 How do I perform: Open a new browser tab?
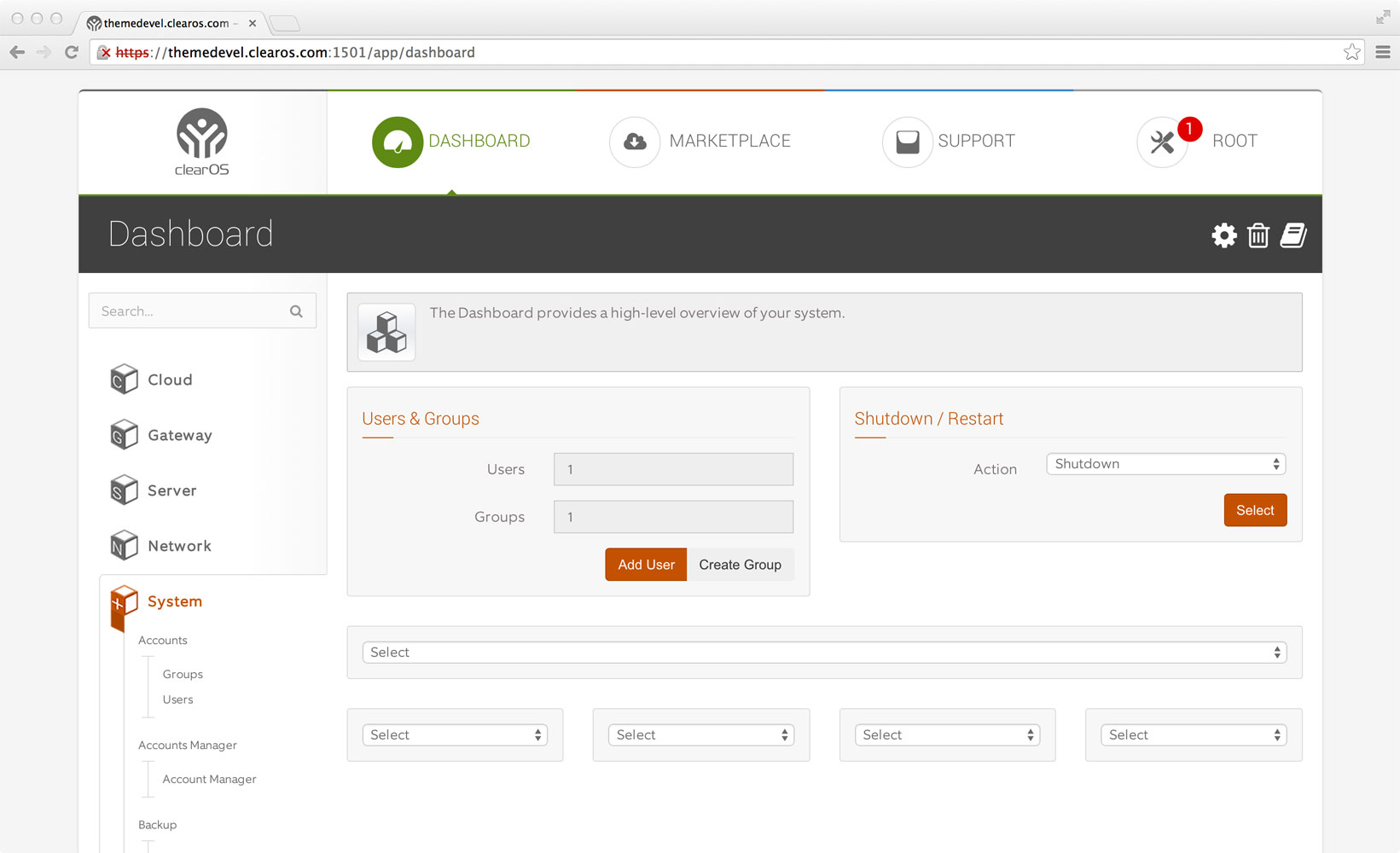(284, 23)
